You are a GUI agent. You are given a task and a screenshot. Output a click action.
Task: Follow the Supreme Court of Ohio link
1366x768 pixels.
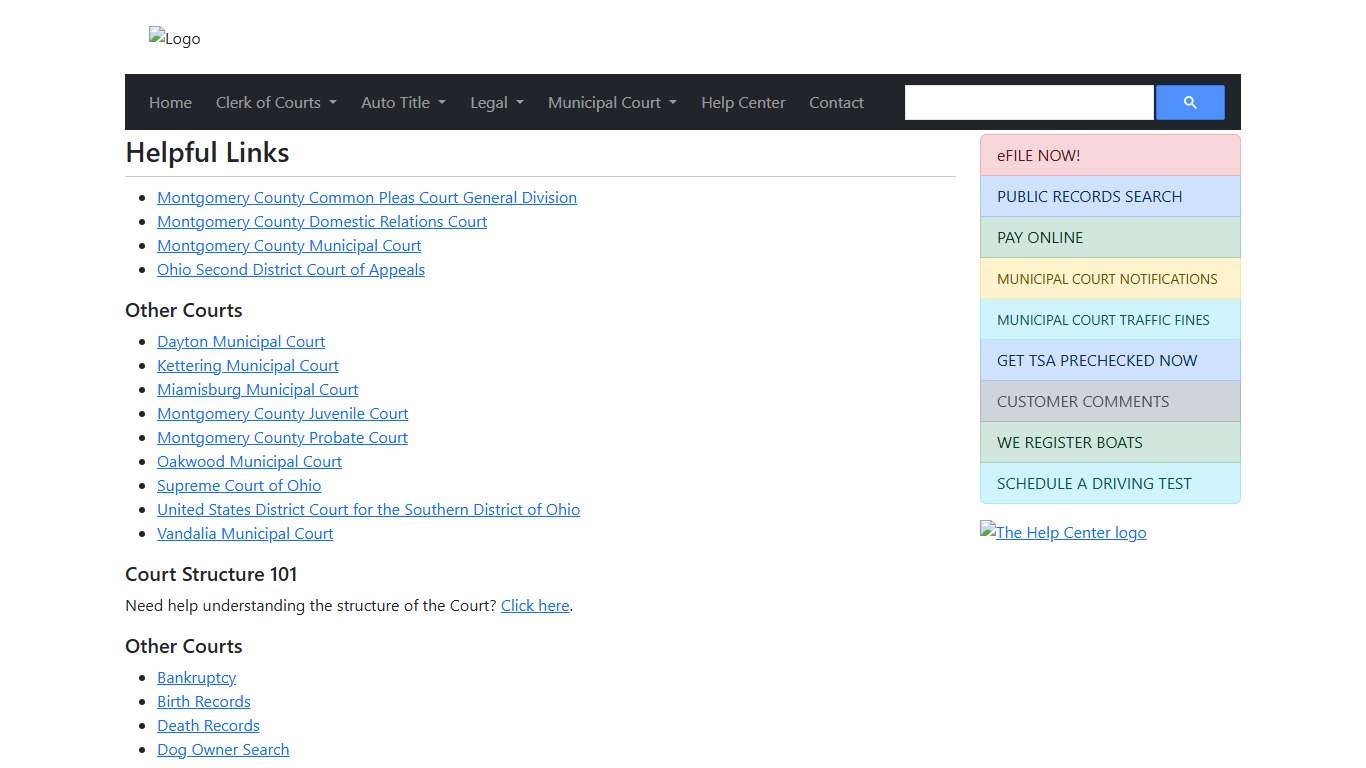[x=239, y=486]
